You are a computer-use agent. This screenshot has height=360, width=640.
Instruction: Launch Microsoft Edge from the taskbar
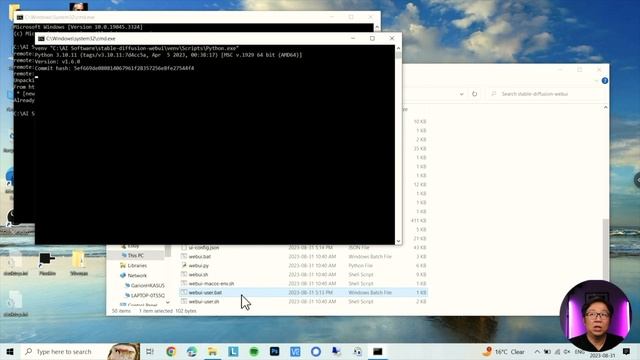click(191, 351)
